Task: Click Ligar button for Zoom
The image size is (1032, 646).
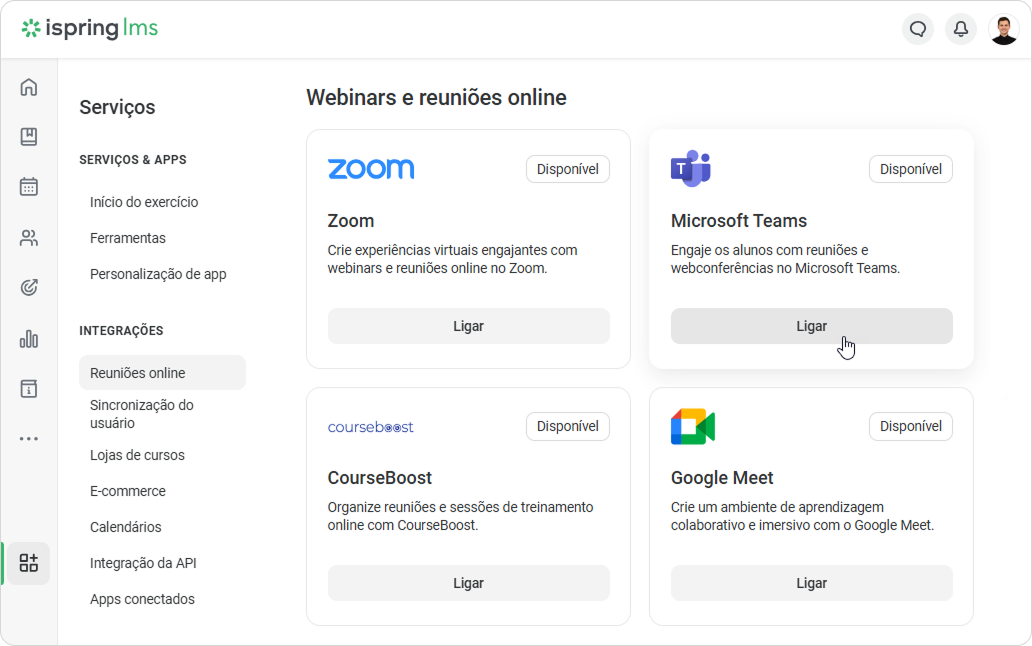Action: click(469, 326)
